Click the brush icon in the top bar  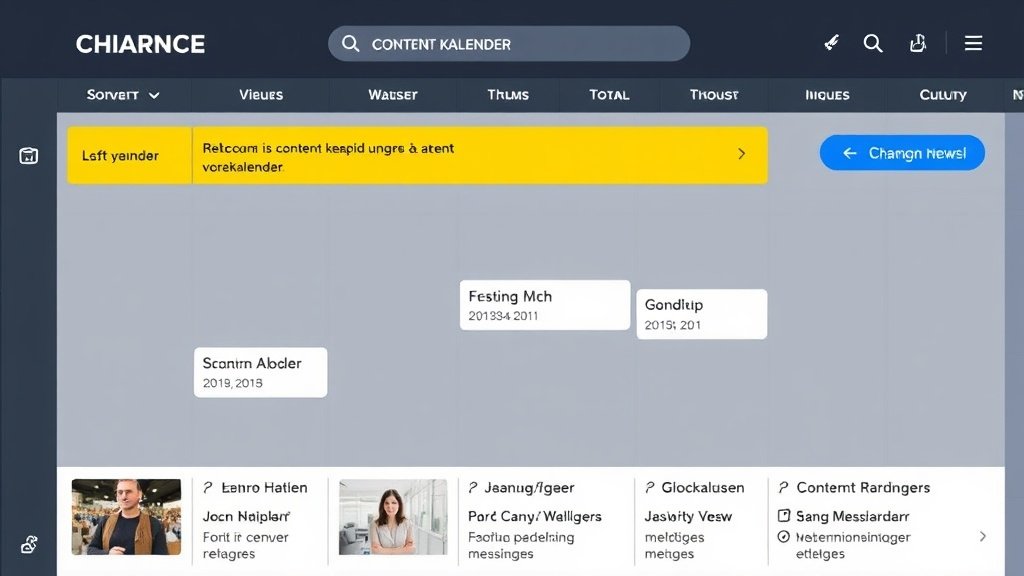831,43
